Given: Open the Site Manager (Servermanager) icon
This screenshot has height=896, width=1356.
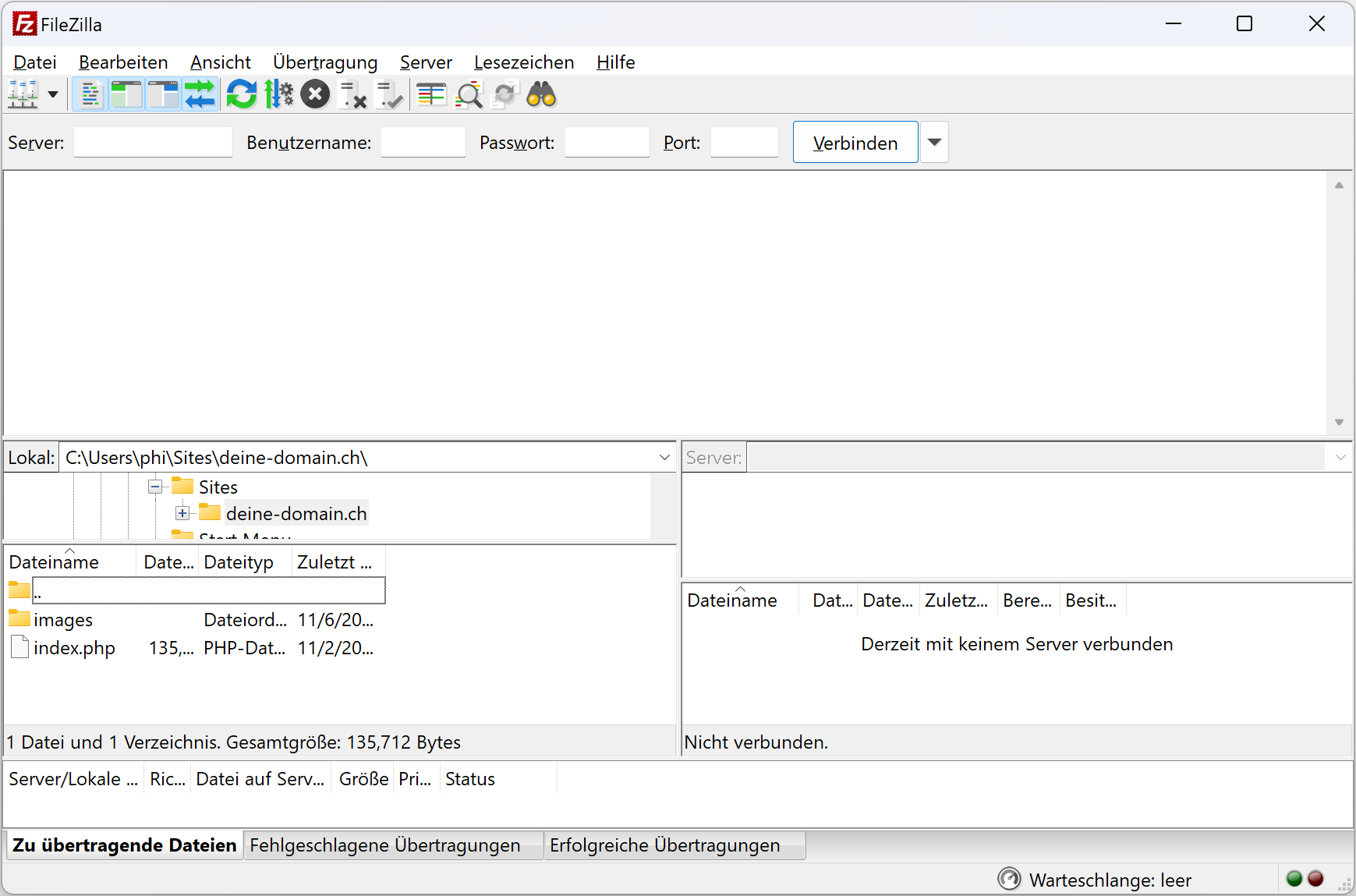Looking at the screenshot, I should [23, 94].
